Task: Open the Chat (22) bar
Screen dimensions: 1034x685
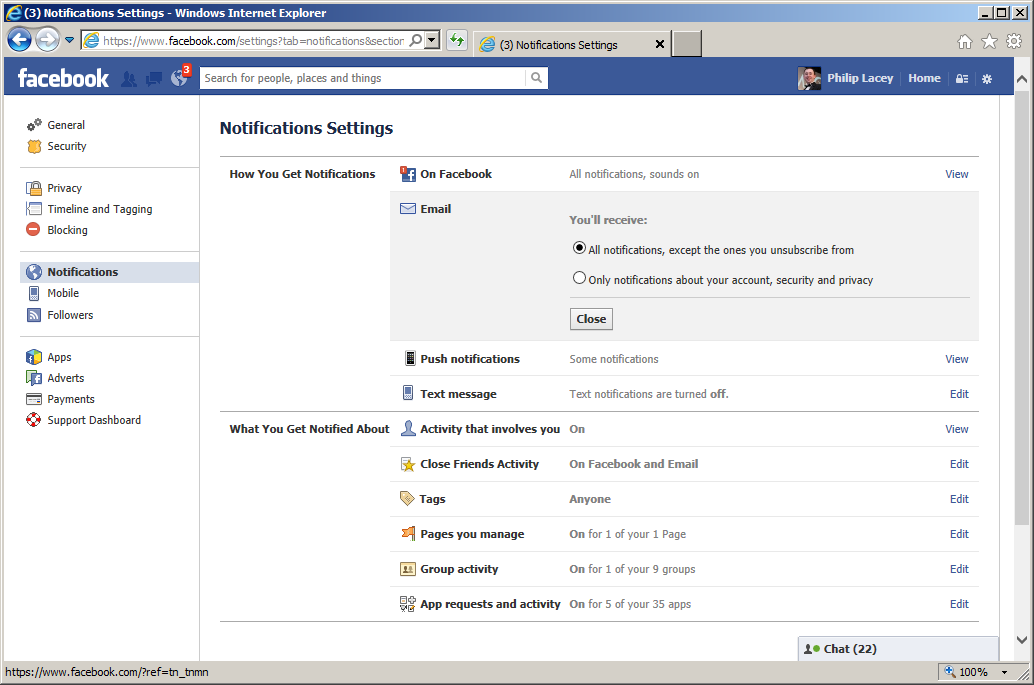Action: (x=898, y=649)
